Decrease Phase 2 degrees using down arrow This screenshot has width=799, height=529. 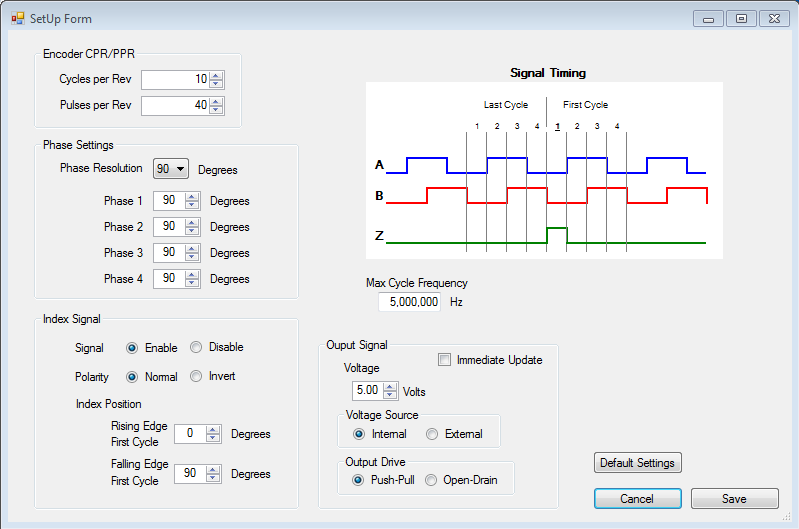192,231
